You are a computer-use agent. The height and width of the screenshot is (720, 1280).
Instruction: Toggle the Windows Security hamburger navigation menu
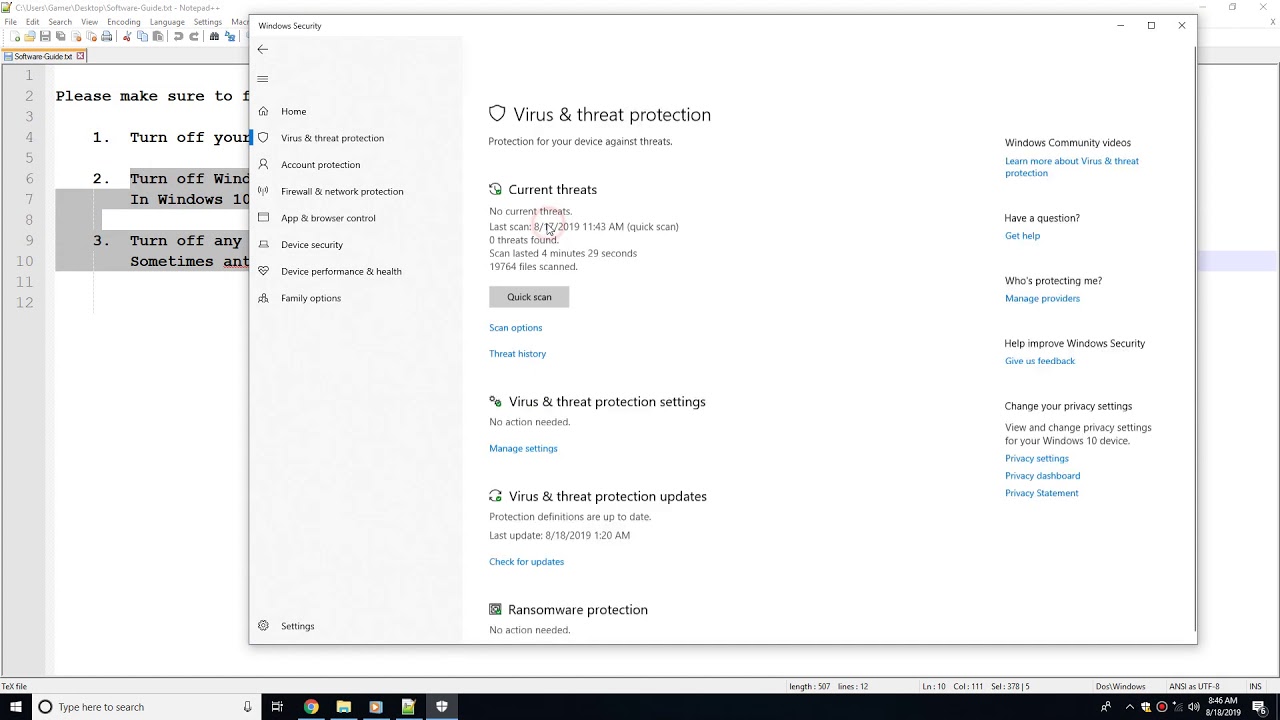(x=262, y=79)
